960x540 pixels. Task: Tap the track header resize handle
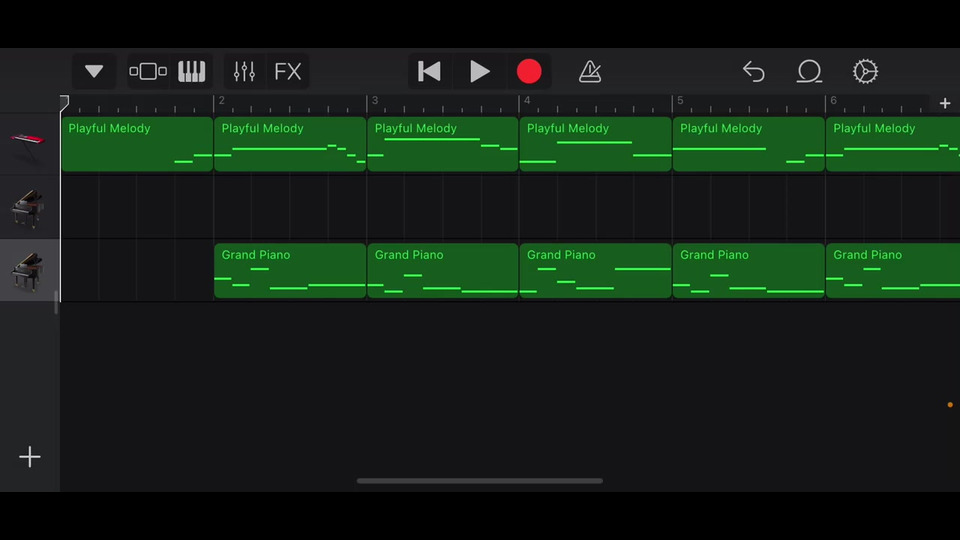56,302
